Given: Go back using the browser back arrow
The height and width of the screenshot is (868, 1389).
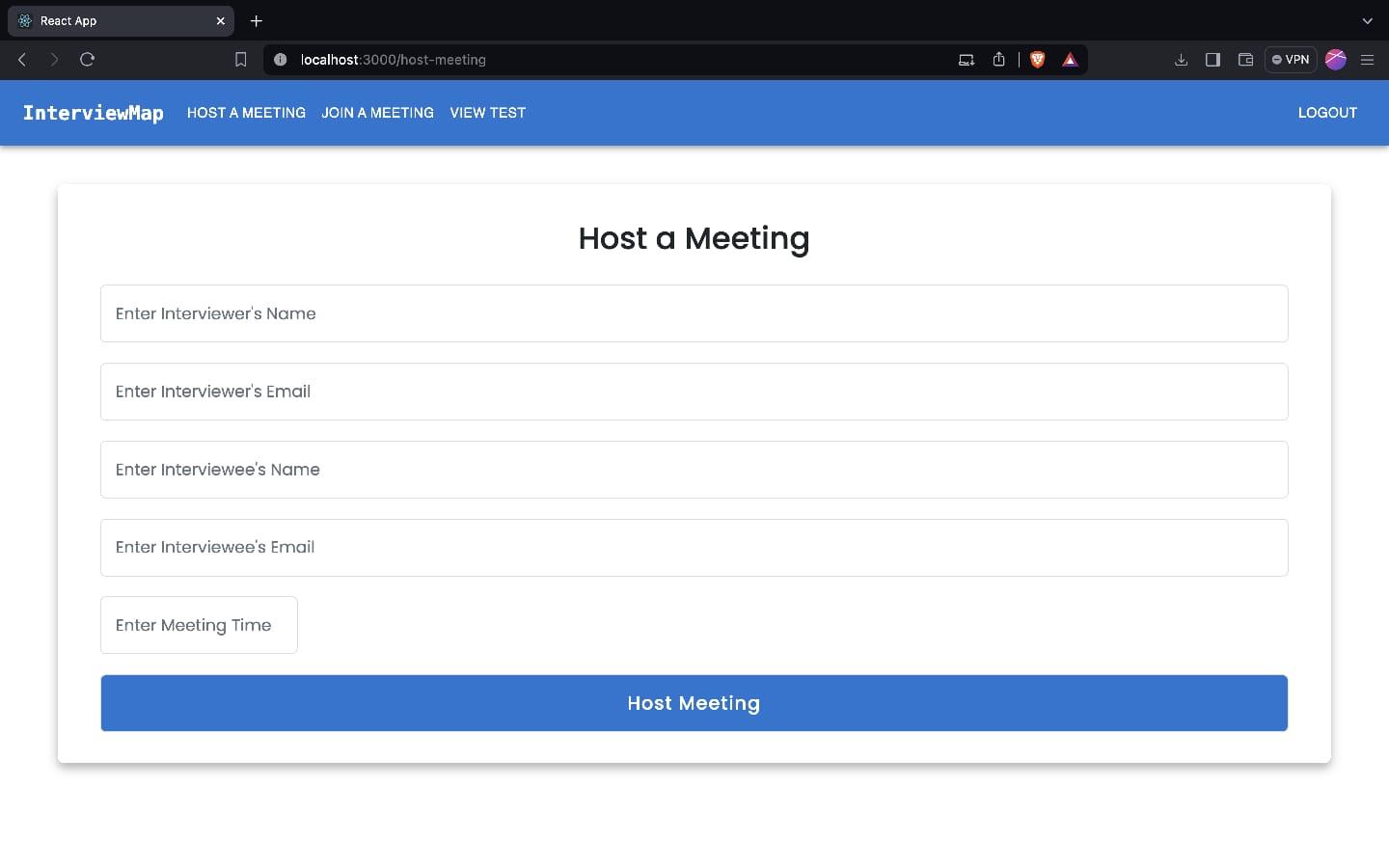Looking at the screenshot, I should 22,60.
